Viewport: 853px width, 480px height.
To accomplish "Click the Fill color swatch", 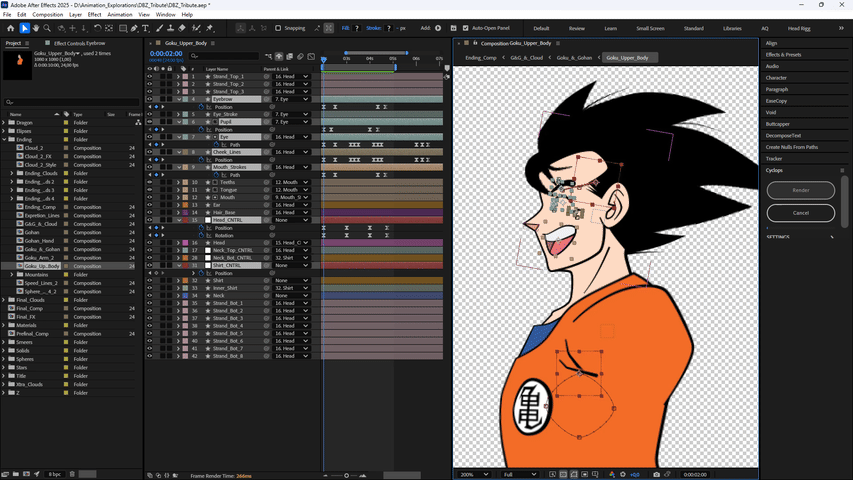I will click(357, 28).
